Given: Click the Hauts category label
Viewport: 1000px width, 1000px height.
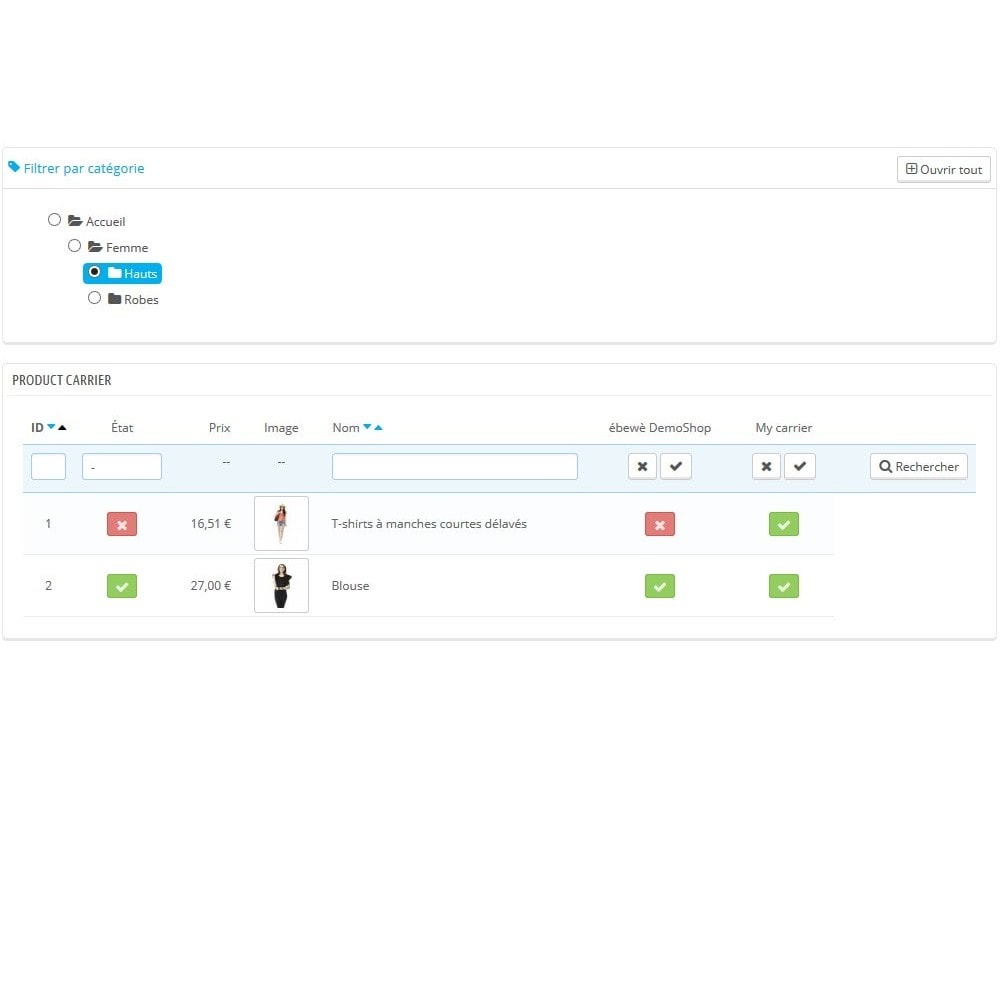Looking at the screenshot, I should tap(140, 274).
